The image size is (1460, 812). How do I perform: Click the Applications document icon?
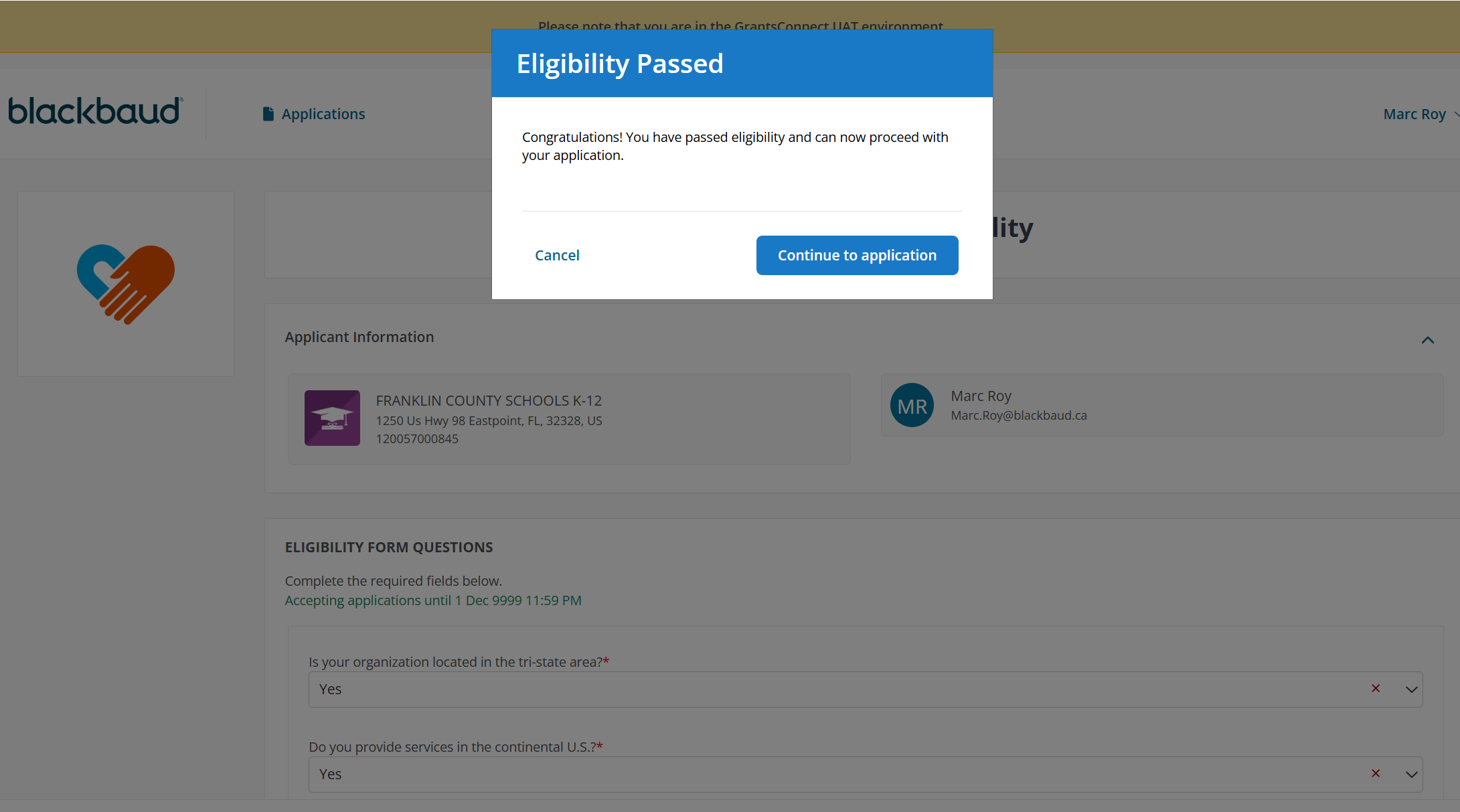tap(268, 114)
